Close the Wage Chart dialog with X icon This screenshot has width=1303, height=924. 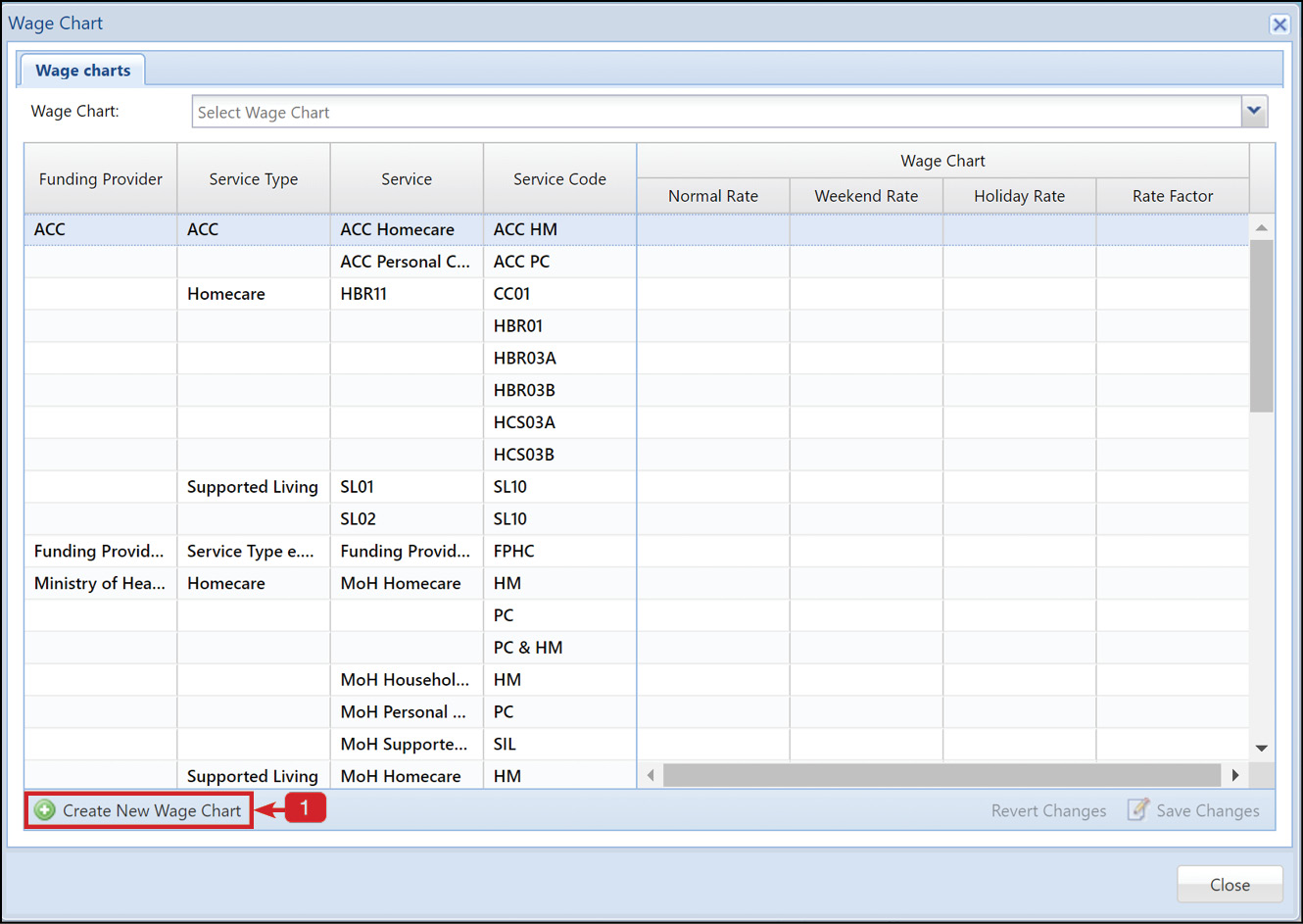(1279, 24)
